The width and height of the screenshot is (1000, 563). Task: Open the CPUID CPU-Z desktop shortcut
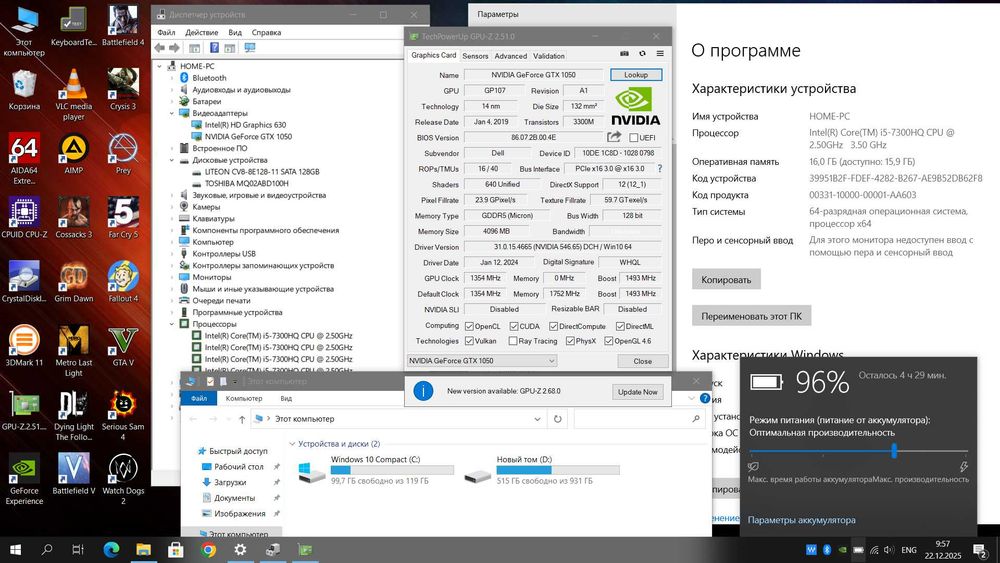(x=24, y=217)
